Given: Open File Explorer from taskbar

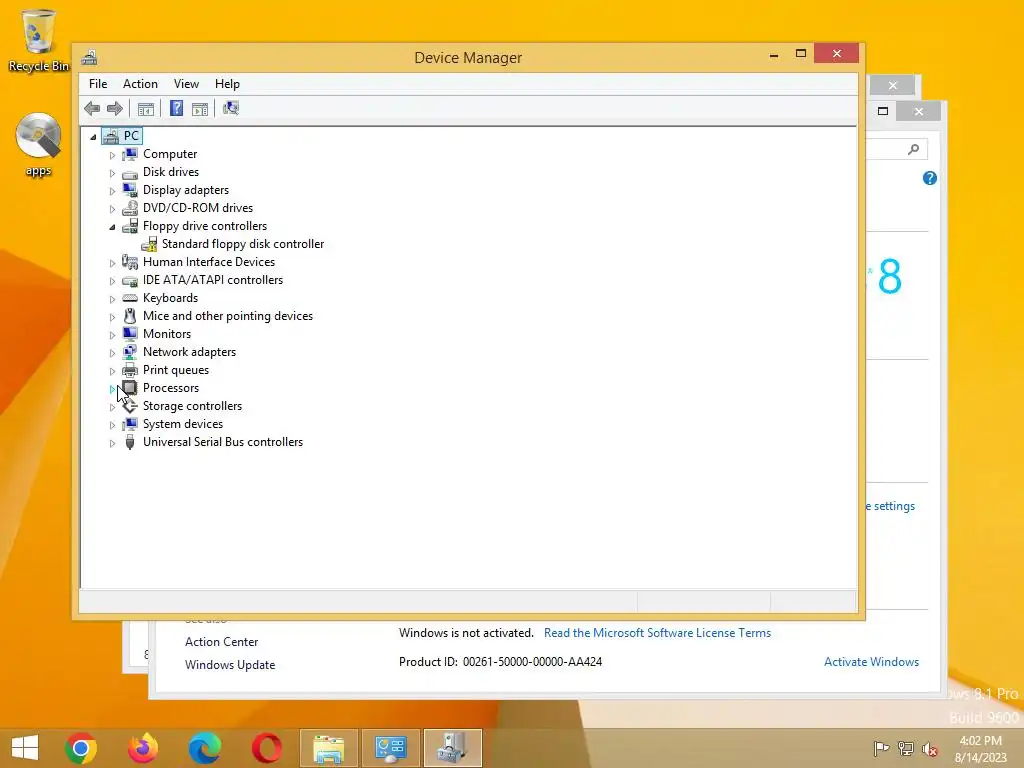Looking at the screenshot, I should 328,748.
